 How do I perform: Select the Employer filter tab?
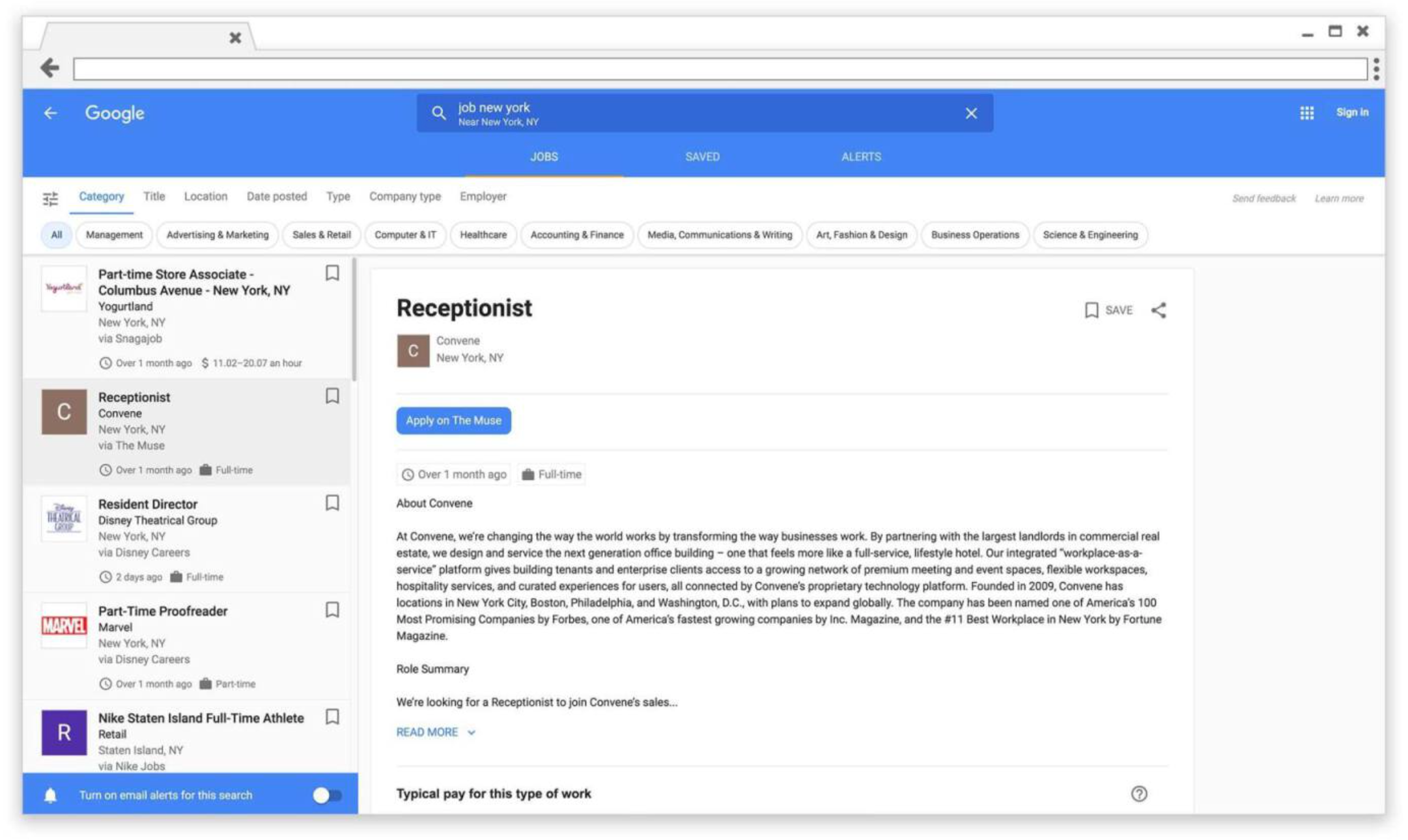point(483,197)
